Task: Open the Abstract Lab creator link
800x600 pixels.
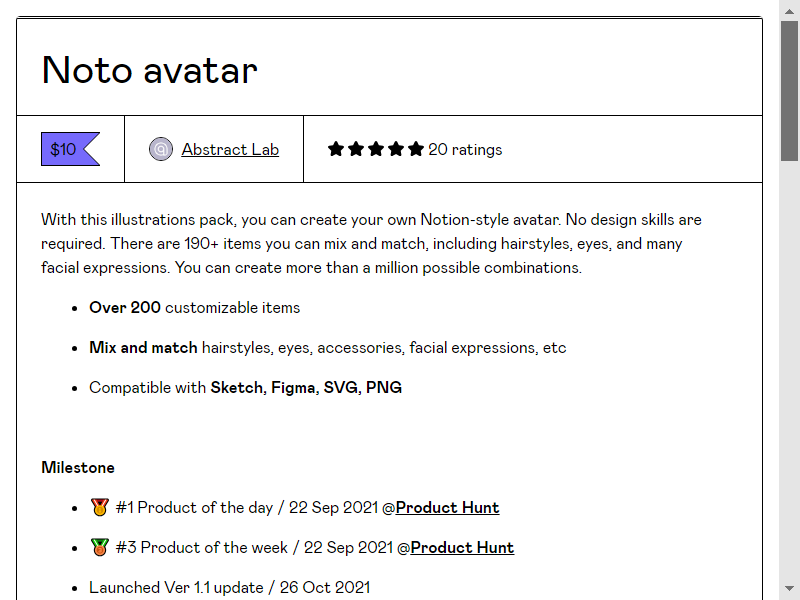Action: (x=230, y=149)
